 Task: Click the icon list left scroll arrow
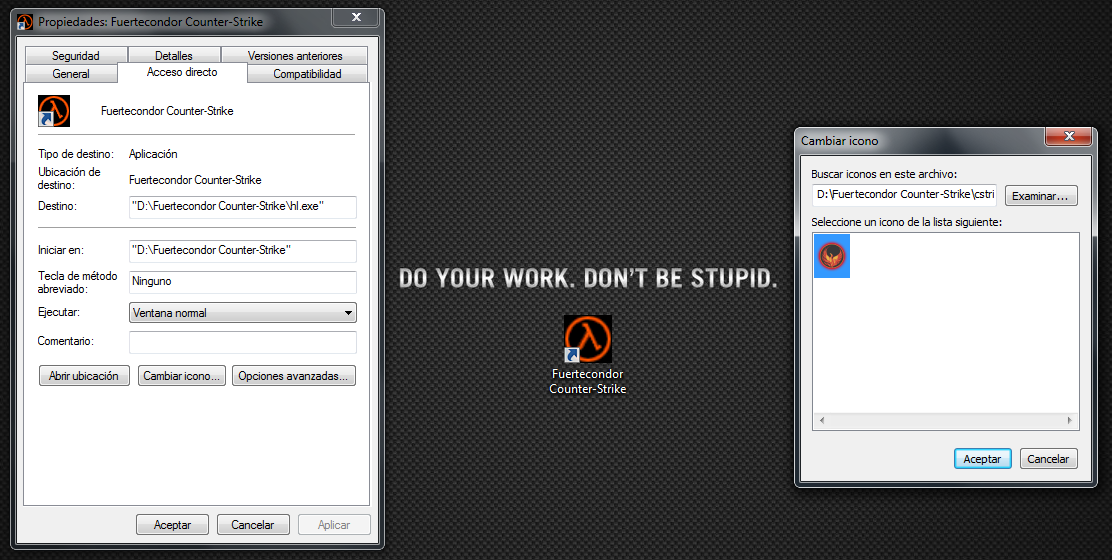click(x=821, y=420)
